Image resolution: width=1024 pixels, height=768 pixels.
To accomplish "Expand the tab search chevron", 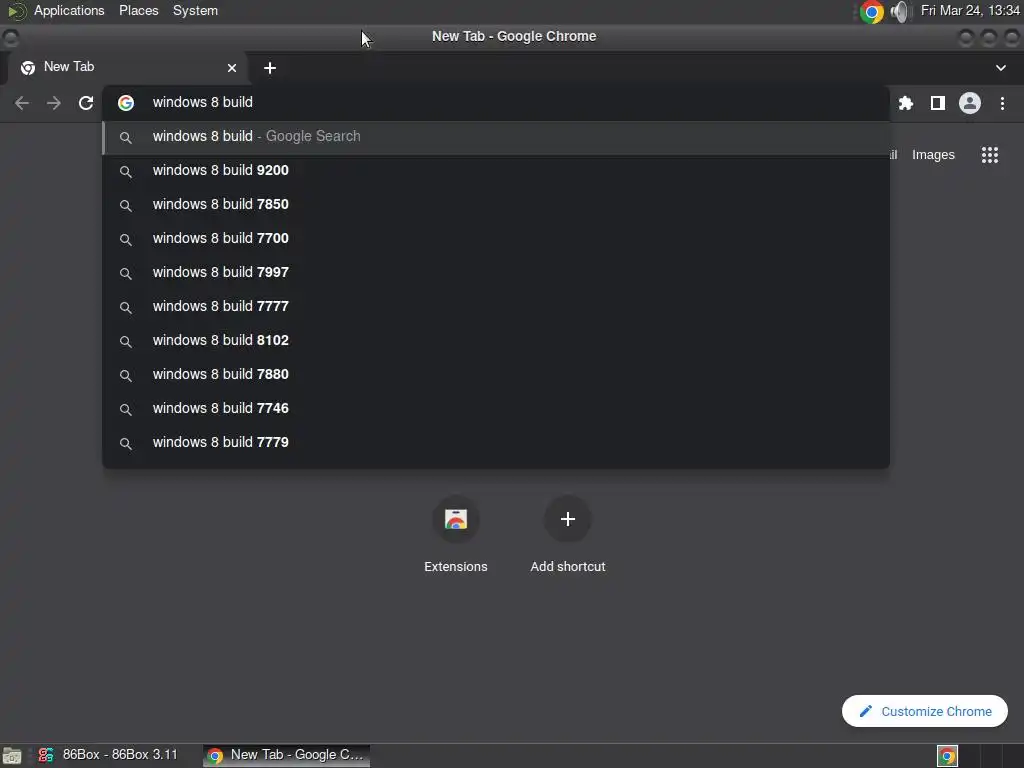I will pyautogui.click(x=1000, y=68).
